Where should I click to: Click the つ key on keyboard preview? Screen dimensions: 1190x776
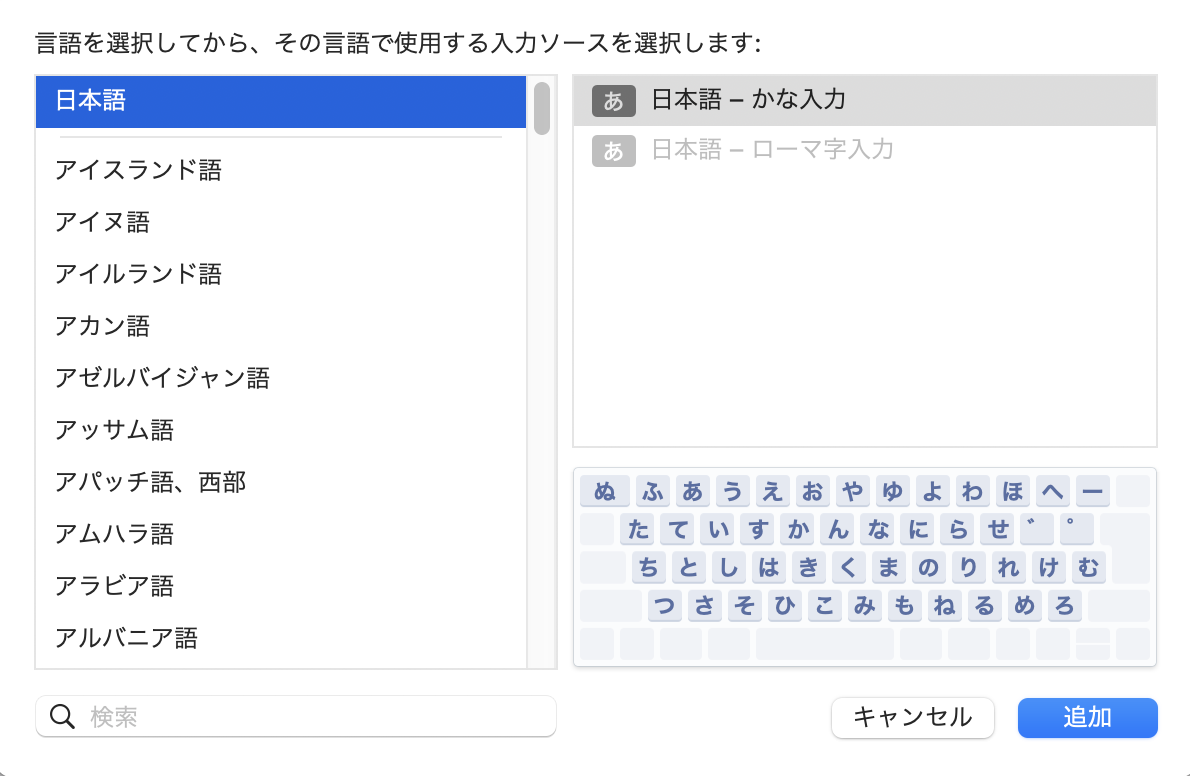click(665, 605)
